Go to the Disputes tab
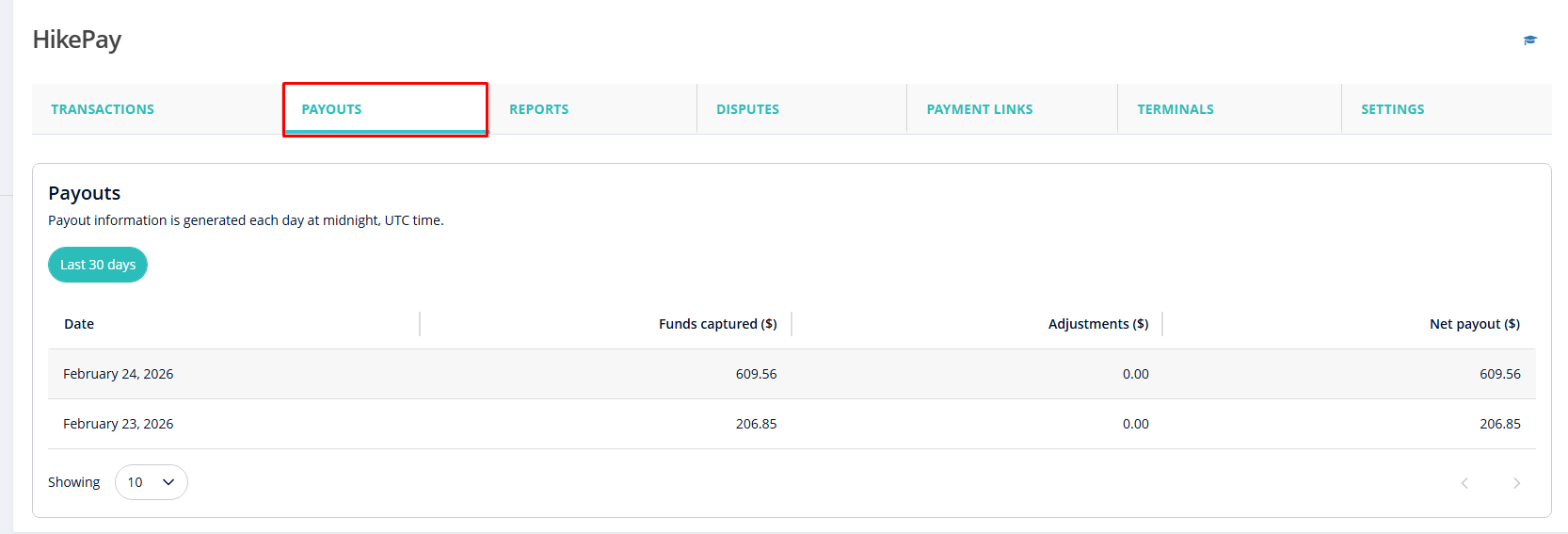The height and width of the screenshot is (534, 1568). [747, 109]
